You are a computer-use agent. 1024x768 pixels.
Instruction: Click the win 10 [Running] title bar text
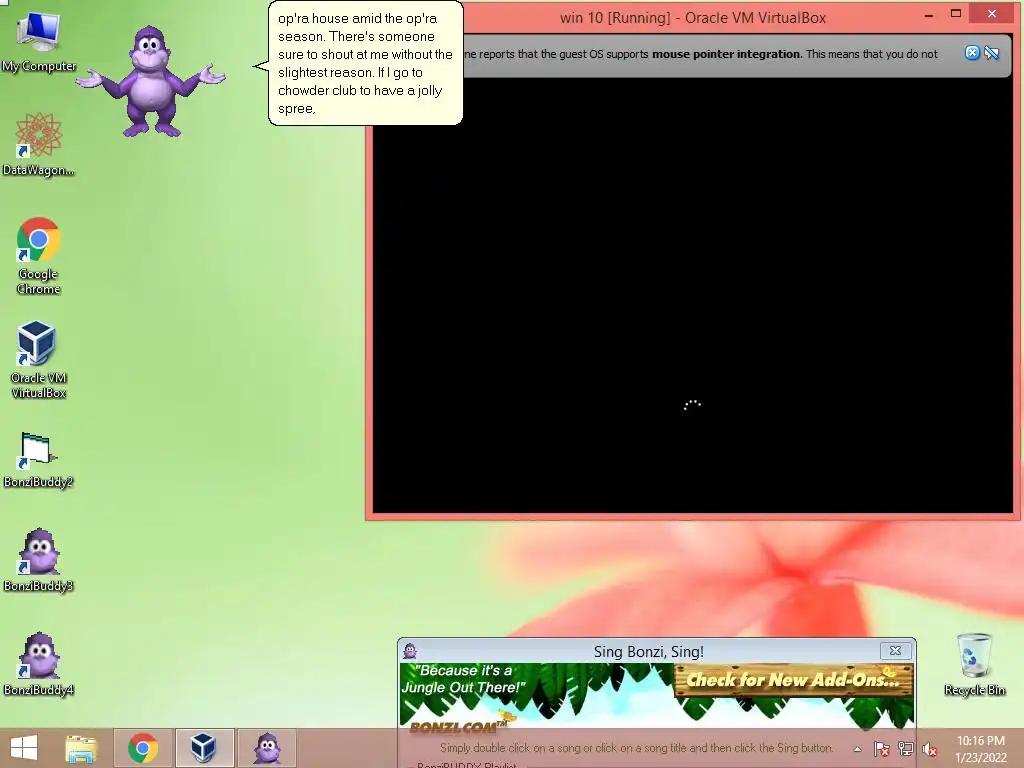tap(693, 18)
